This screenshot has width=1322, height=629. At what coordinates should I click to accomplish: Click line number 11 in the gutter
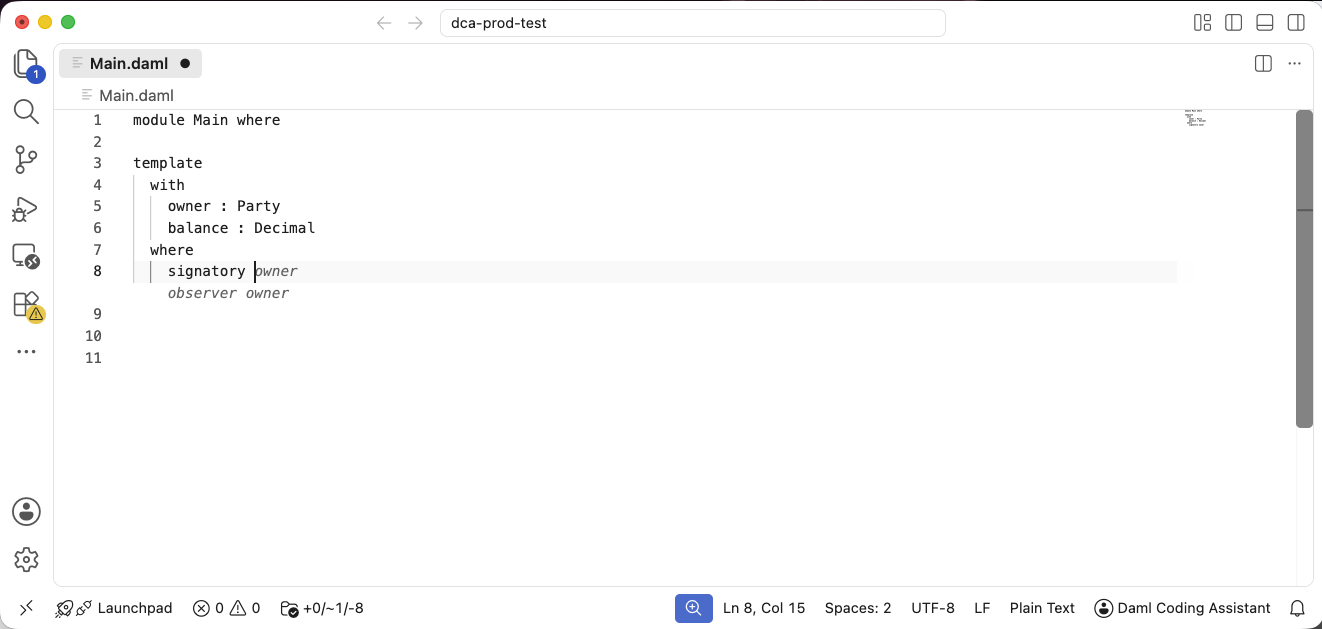(x=93, y=358)
